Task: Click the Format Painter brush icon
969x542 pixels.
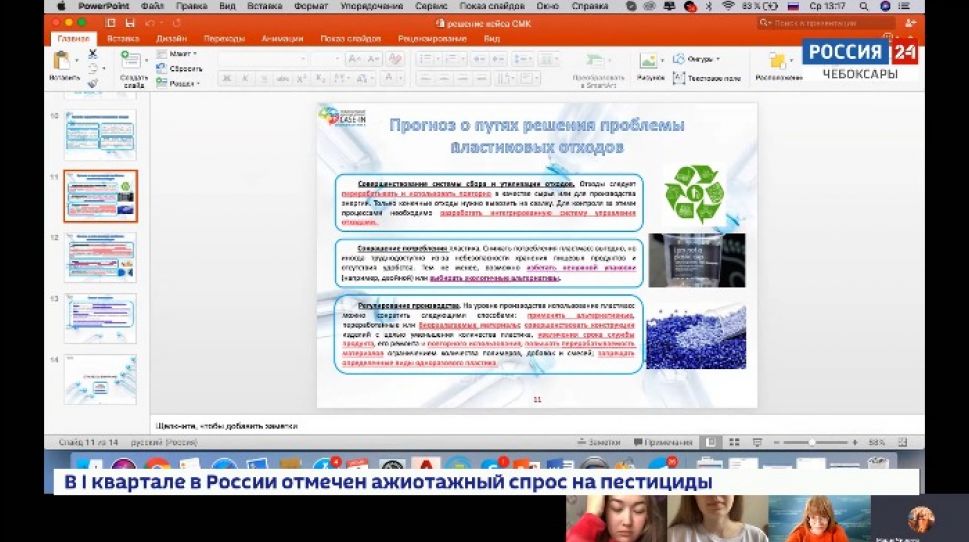Action: (x=93, y=83)
